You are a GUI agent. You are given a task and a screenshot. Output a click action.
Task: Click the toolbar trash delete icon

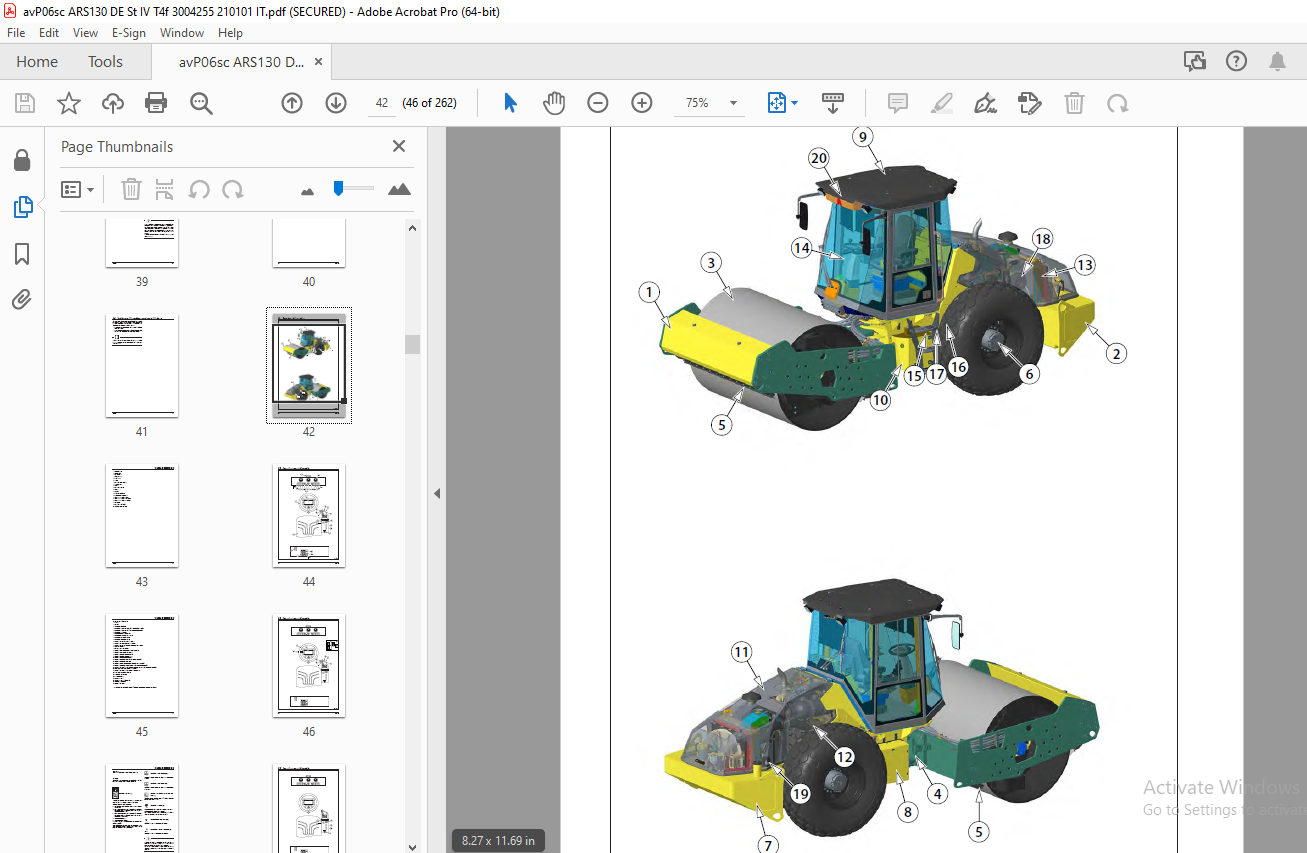tap(1074, 103)
